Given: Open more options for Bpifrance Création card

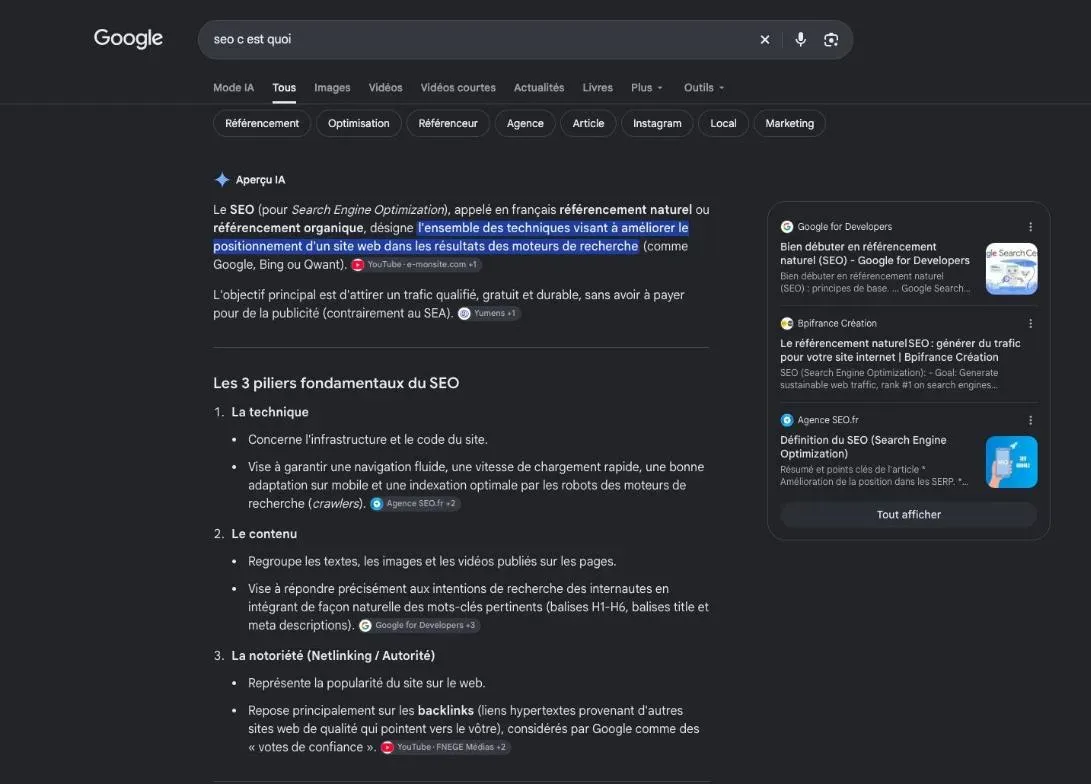Looking at the screenshot, I should 1030,323.
